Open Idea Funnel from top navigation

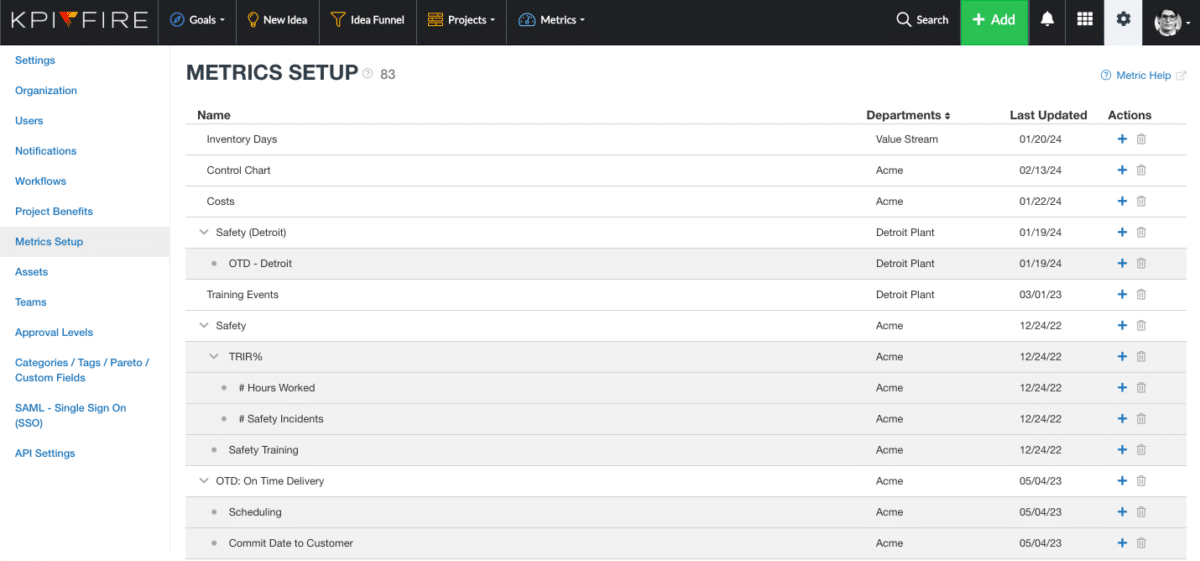coord(367,20)
